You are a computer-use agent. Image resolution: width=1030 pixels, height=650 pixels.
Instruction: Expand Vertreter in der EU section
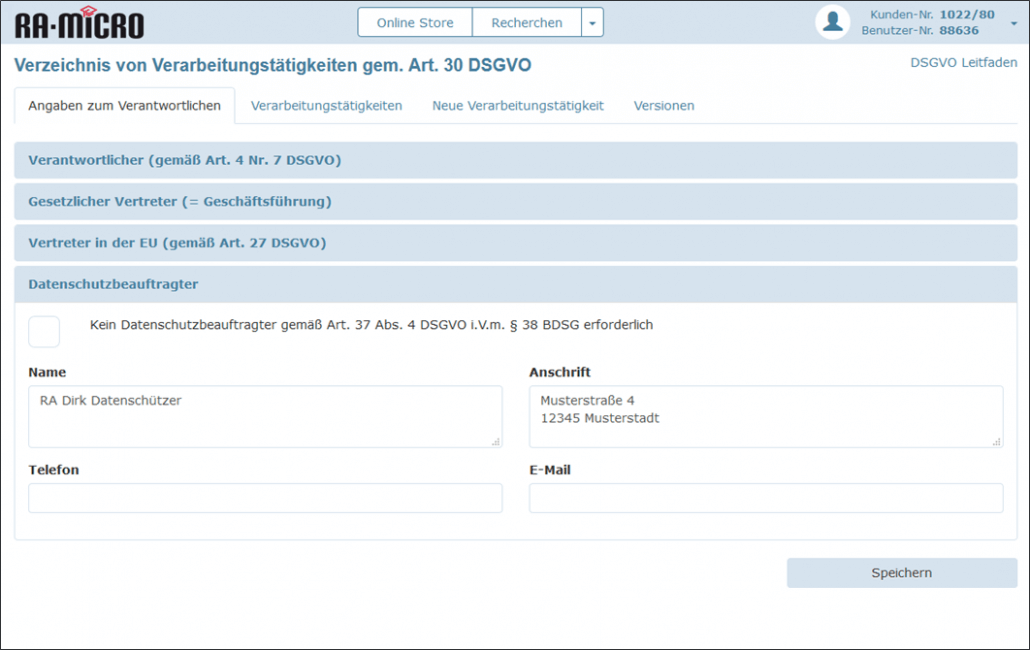tap(177, 243)
